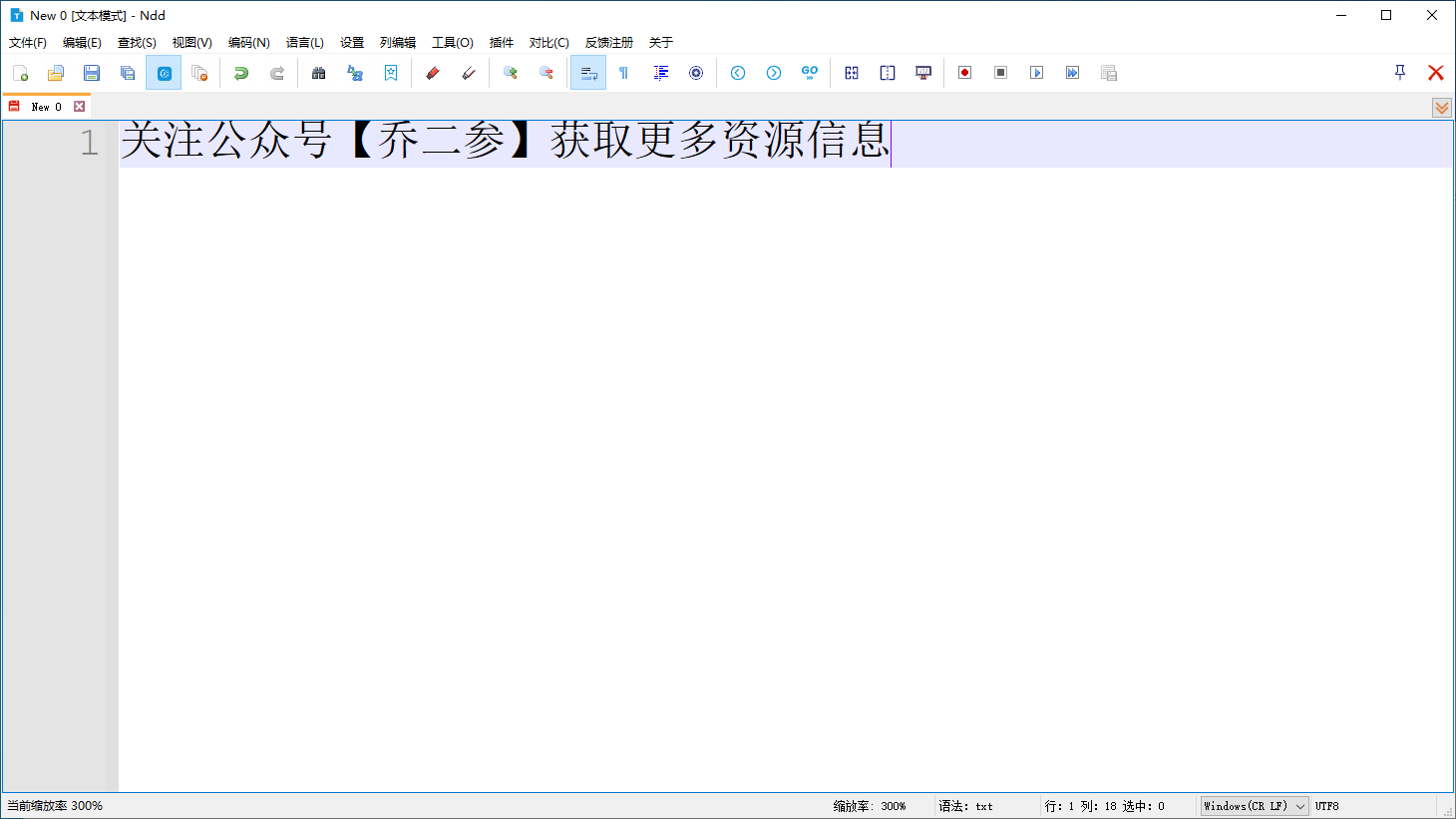Toggle the word wrap toolbar button
Screen dimensions: 1456x819
[x=588, y=73]
